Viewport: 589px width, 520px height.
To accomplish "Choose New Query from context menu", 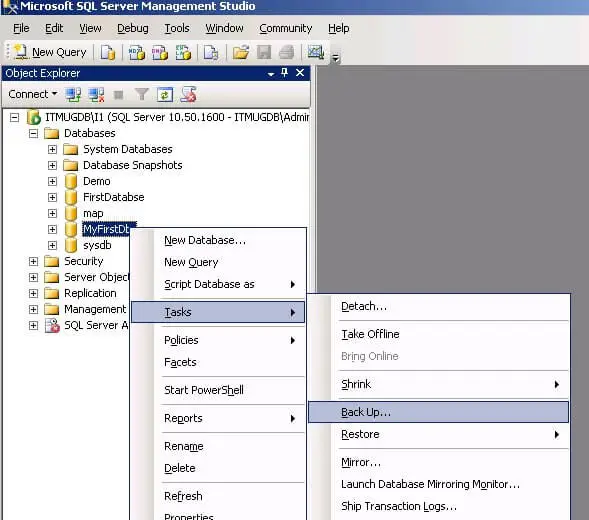I will pos(218,262).
